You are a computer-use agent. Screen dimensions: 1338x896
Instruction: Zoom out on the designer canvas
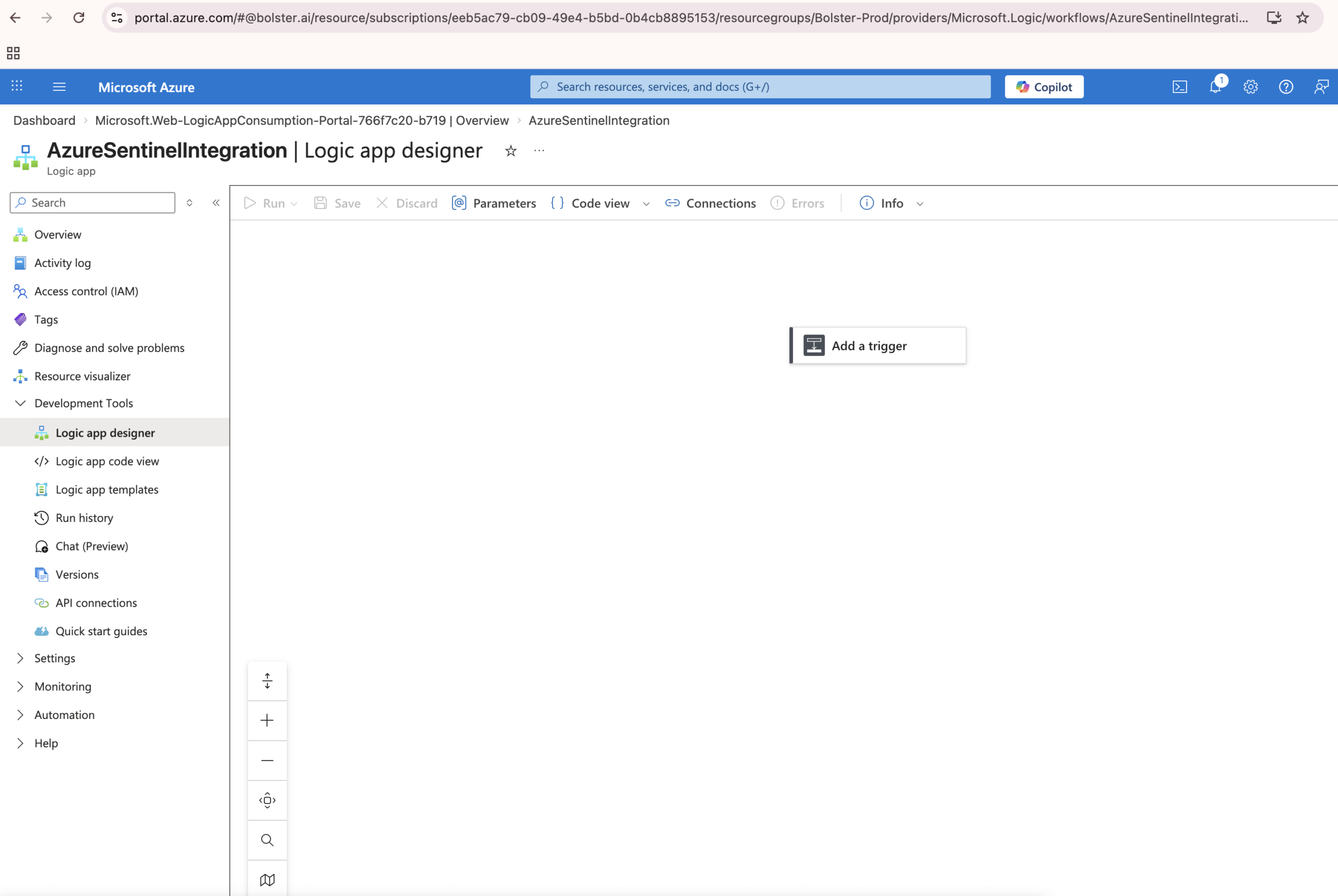coord(267,761)
